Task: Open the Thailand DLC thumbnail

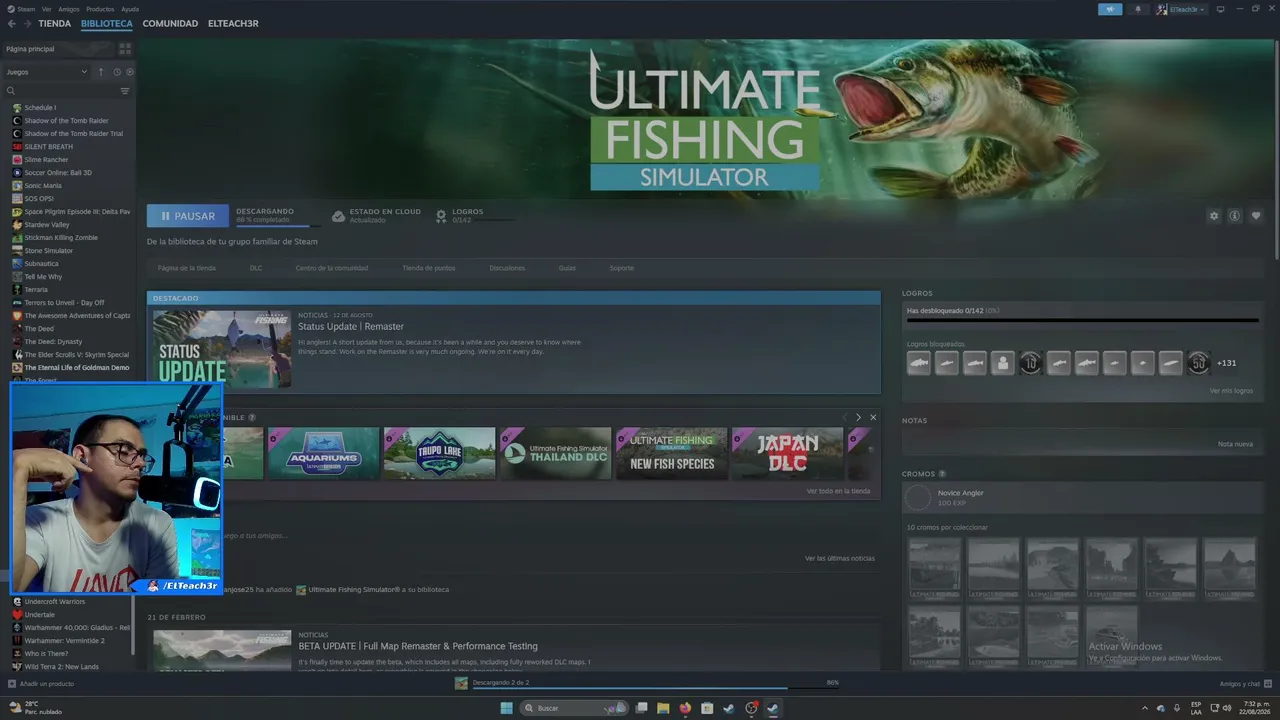Action: point(555,453)
